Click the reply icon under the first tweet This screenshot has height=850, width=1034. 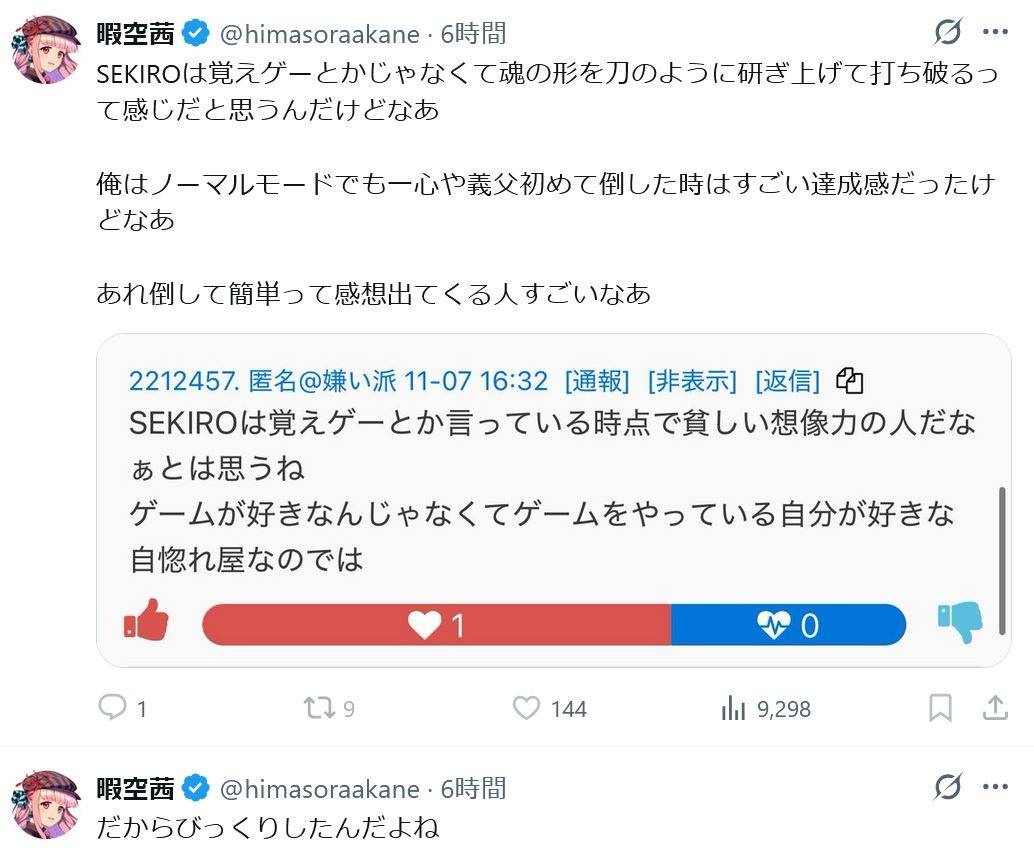click(x=112, y=708)
